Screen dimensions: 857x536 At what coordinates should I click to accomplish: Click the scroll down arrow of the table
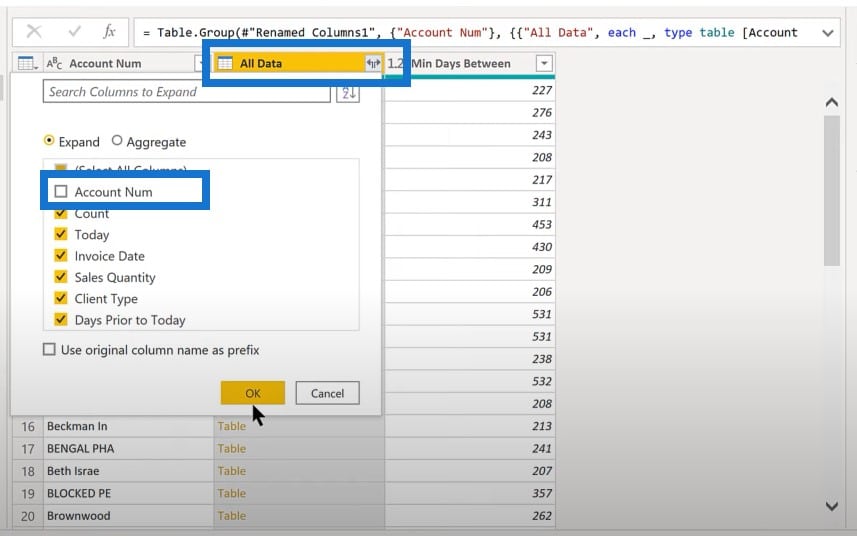click(x=831, y=506)
